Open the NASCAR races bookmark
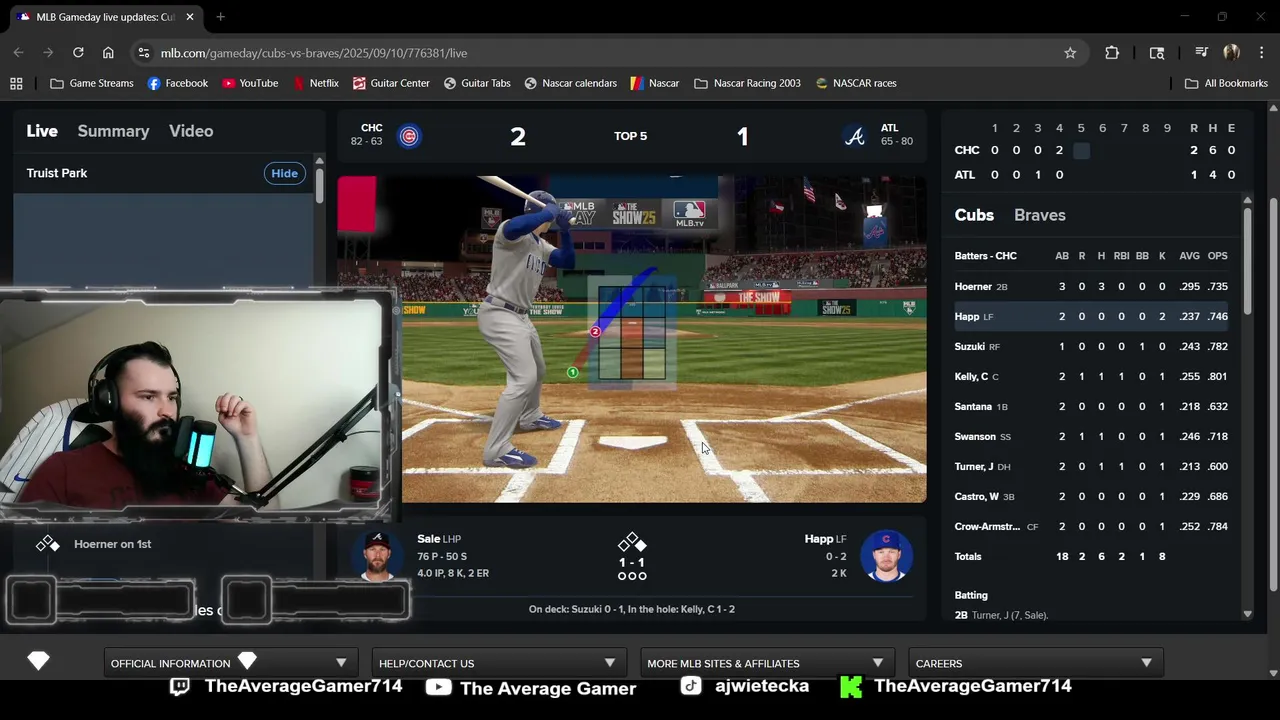 (x=856, y=83)
